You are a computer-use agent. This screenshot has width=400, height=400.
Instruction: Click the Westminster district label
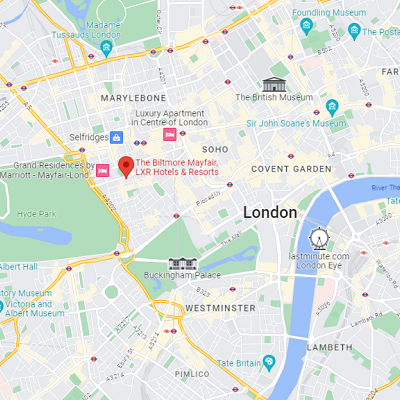tap(220, 308)
